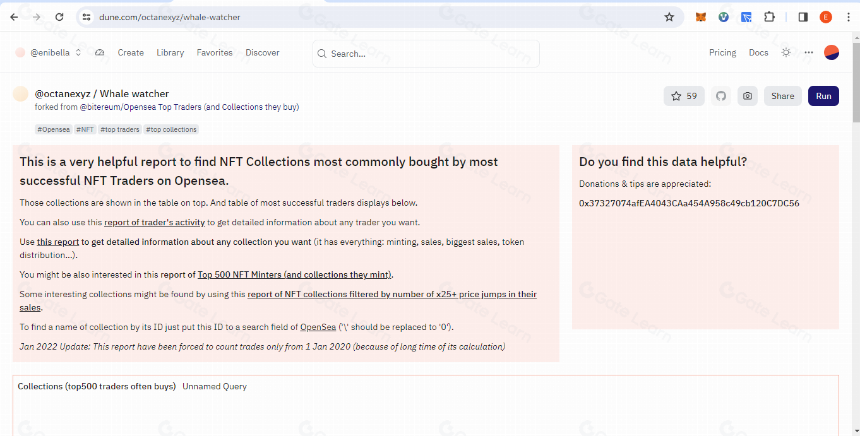This screenshot has height=436, width=860.
Task: Click the browser forward arrow
Action: point(37,17)
